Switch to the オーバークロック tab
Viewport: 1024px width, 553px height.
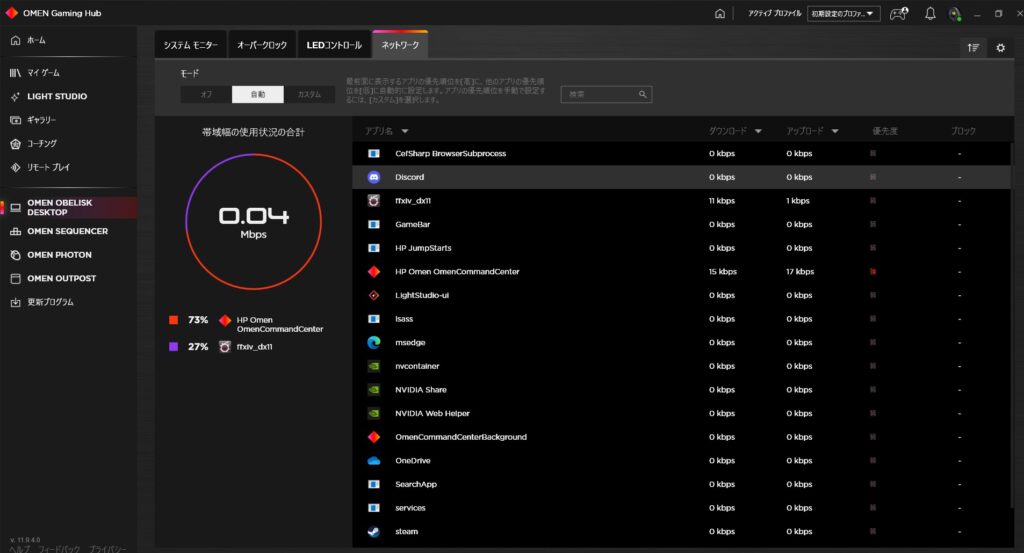pyautogui.click(x=262, y=46)
